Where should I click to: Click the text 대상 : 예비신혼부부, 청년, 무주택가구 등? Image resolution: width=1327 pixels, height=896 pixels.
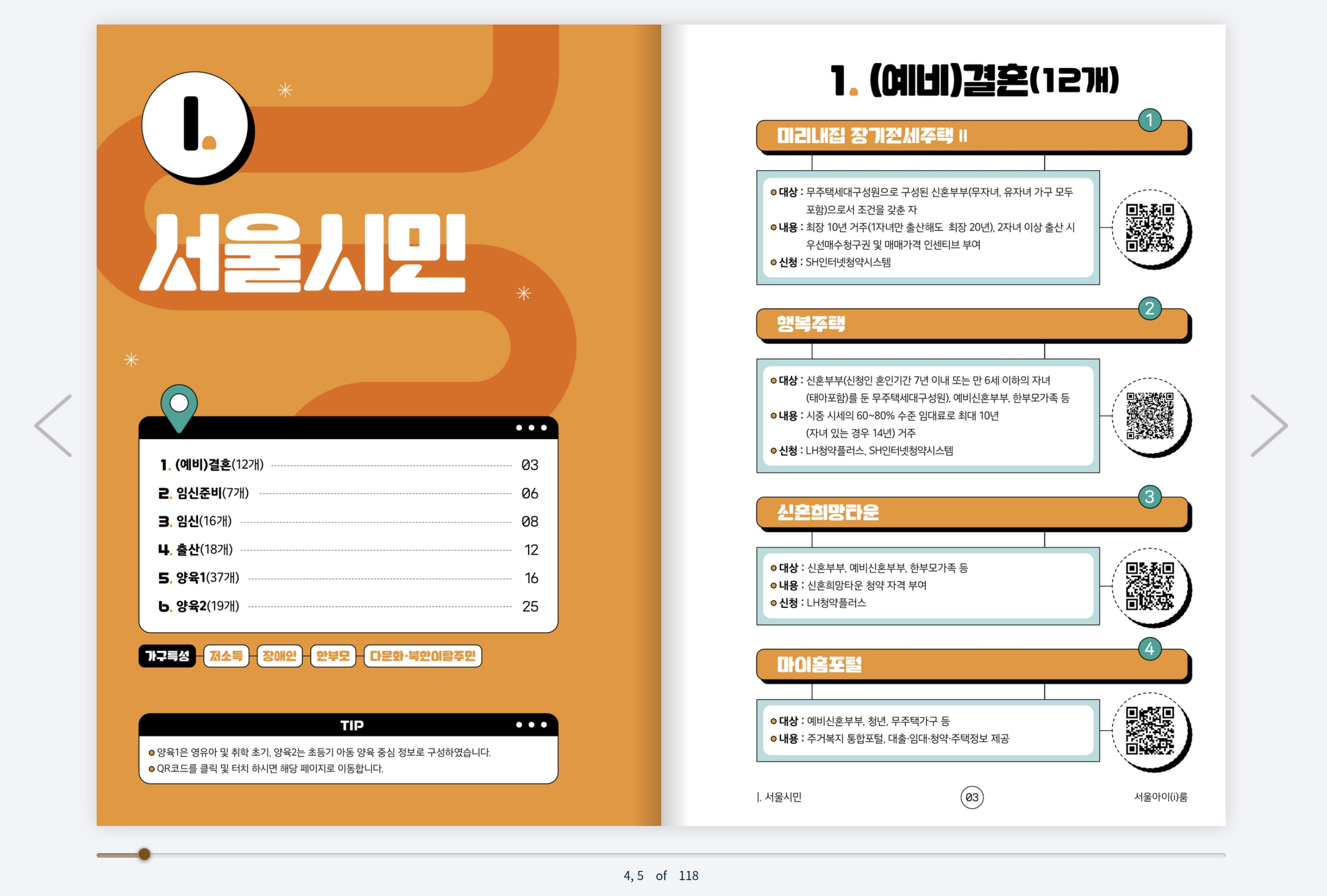click(860, 721)
